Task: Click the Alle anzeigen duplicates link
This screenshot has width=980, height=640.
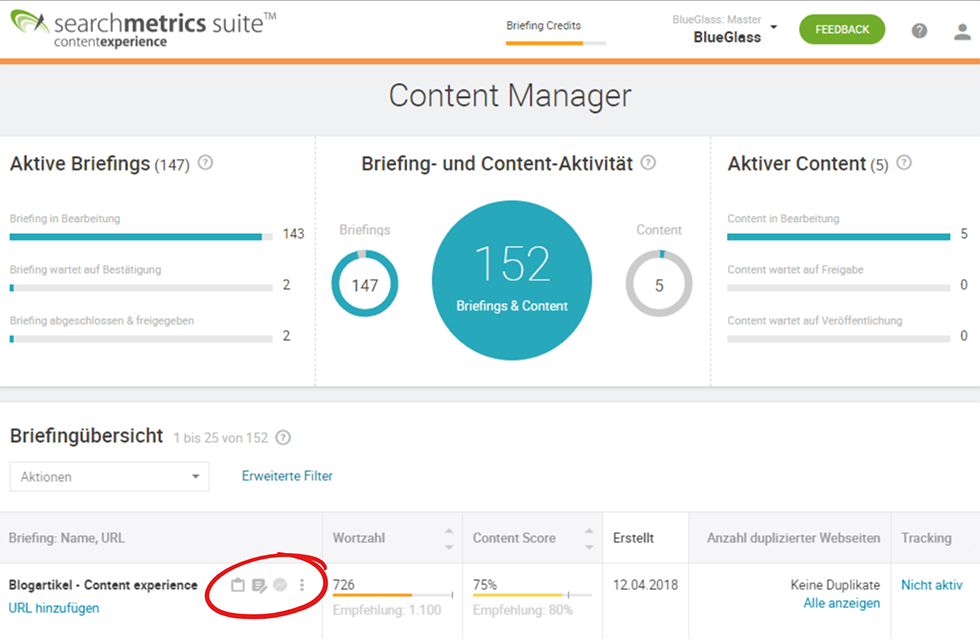Action: (x=841, y=603)
